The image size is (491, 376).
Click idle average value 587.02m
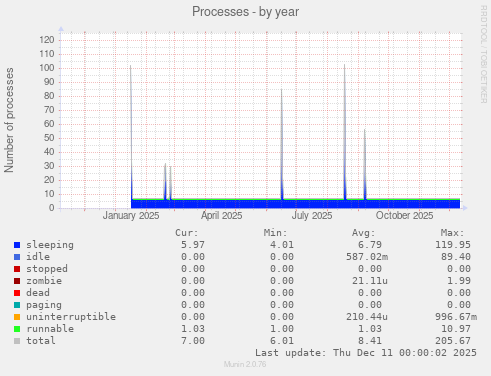pyautogui.click(x=367, y=257)
